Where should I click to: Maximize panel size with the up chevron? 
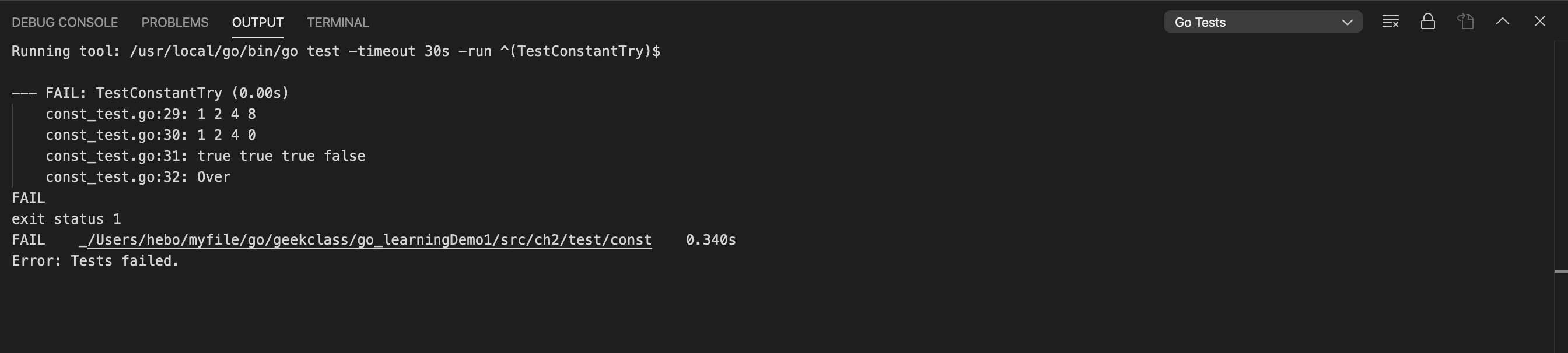click(1502, 22)
